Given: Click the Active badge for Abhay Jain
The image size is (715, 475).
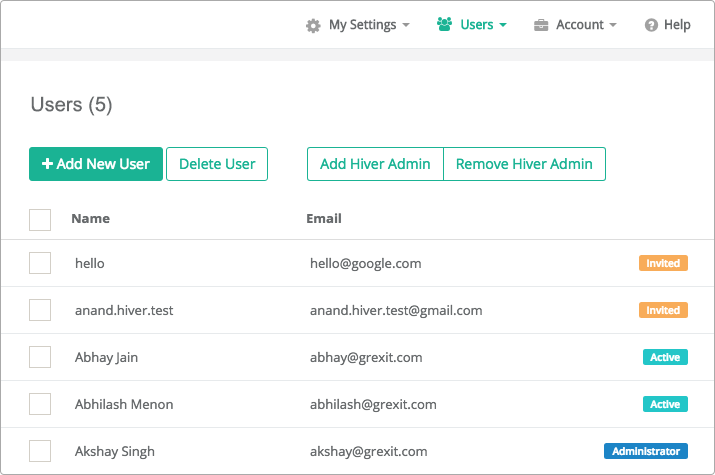Looking at the screenshot, I should [665, 357].
